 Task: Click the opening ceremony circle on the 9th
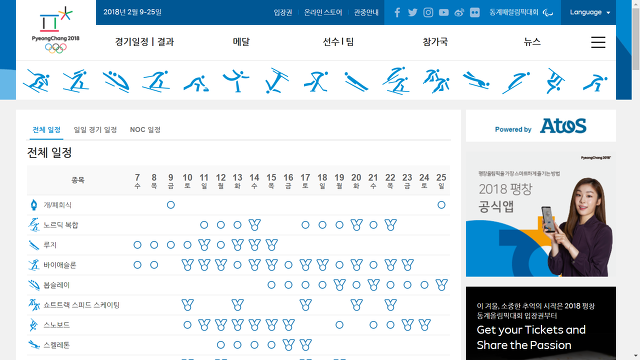point(171,205)
